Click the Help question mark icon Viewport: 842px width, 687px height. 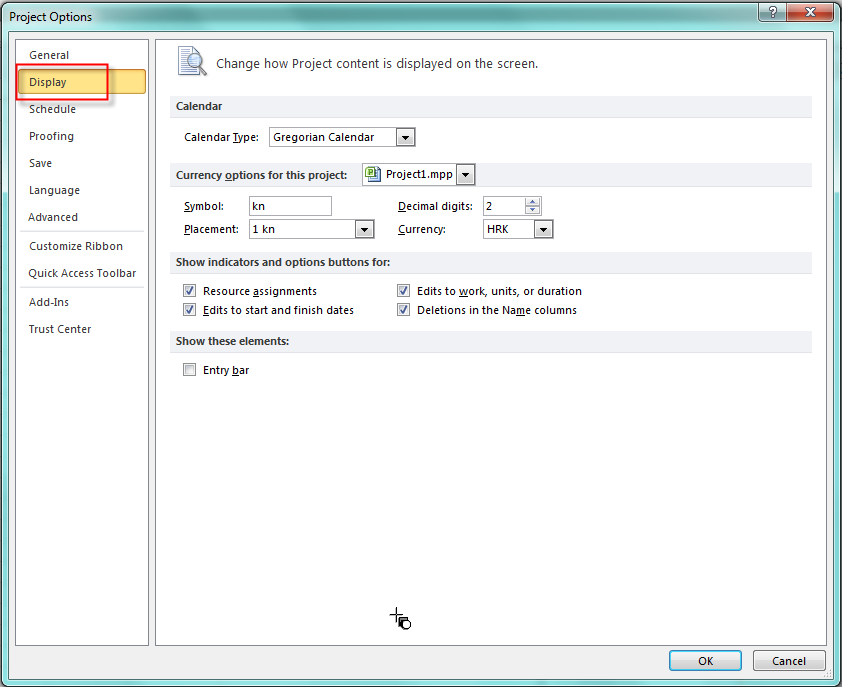click(770, 12)
